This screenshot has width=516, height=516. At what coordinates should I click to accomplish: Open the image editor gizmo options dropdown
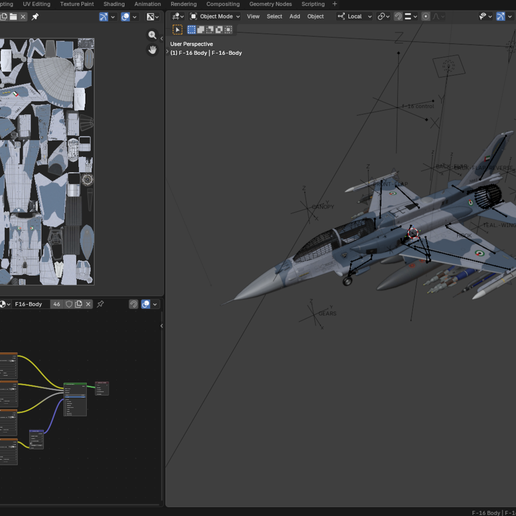click(113, 17)
